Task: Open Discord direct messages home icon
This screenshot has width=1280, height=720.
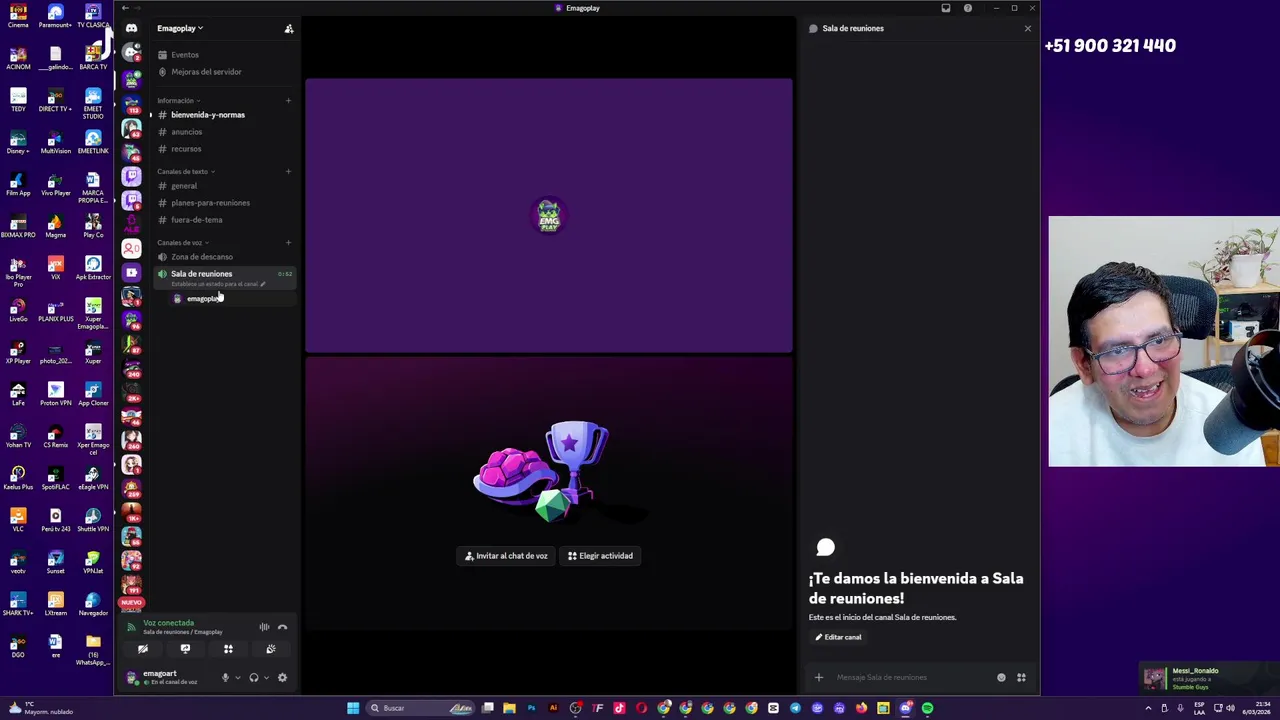Action: point(131,28)
